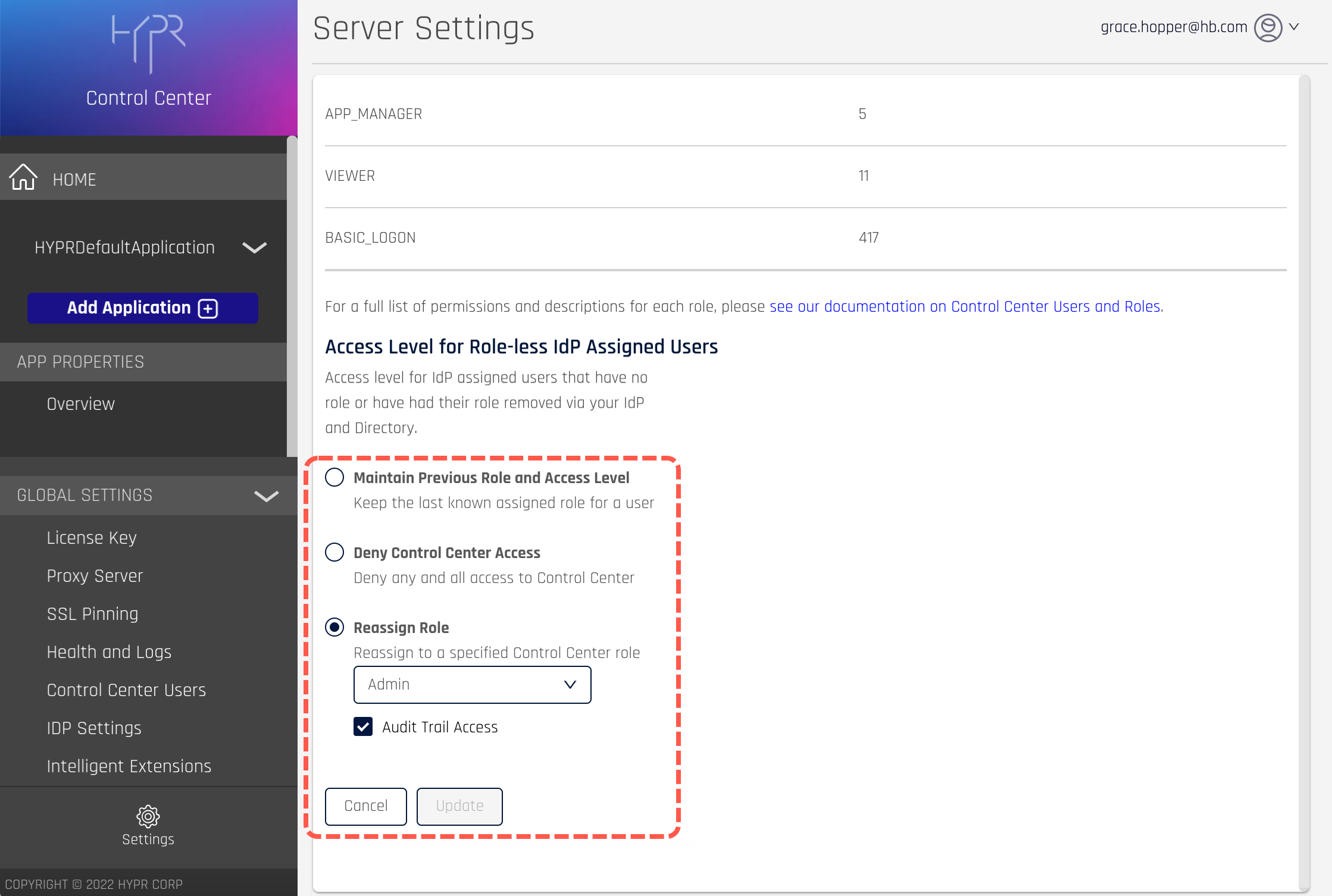This screenshot has width=1332, height=896.
Task: Uncheck the Audit Trail Access checkbox
Action: click(363, 726)
